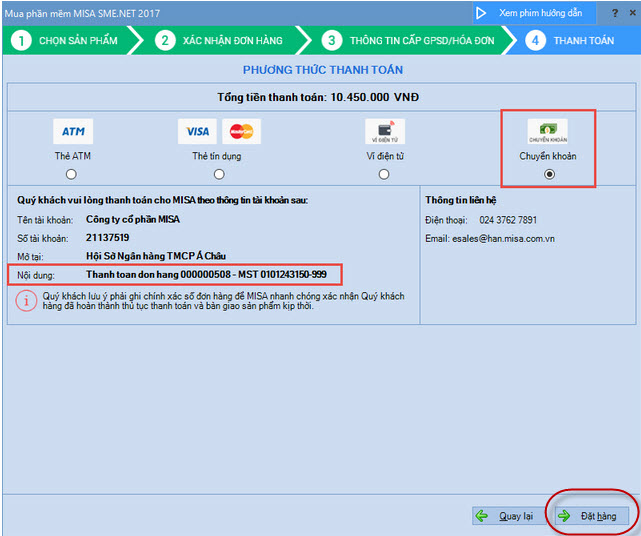Click the ATM card logo icon
Image resolution: width=641 pixels, height=536 pixels.
(73, 132)
